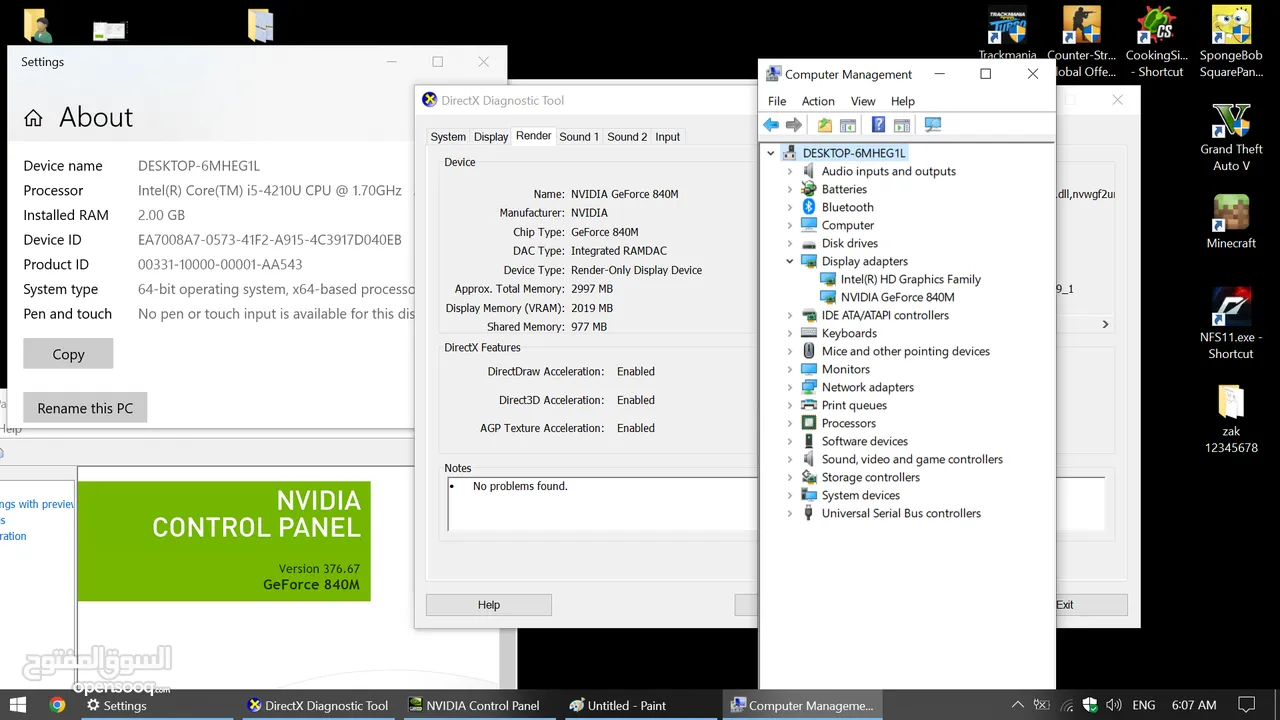Screen dimensions: 1280x720
Task: Select Mice and other pointing devices
Action: pos(905,351)
